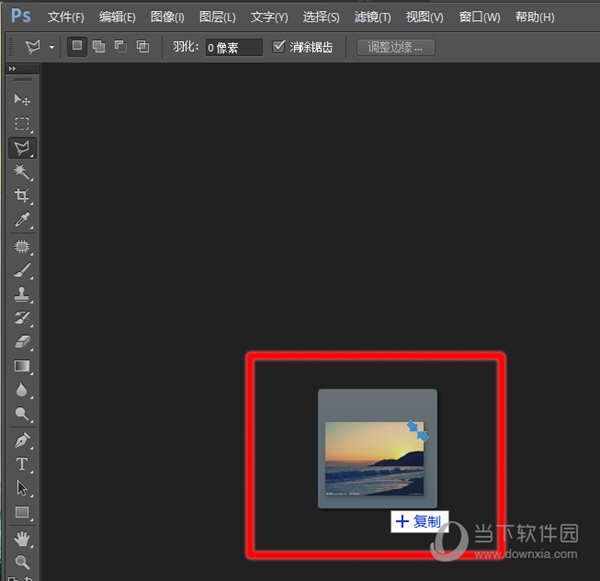
Task: Select the Move tool
Action: 22,100
